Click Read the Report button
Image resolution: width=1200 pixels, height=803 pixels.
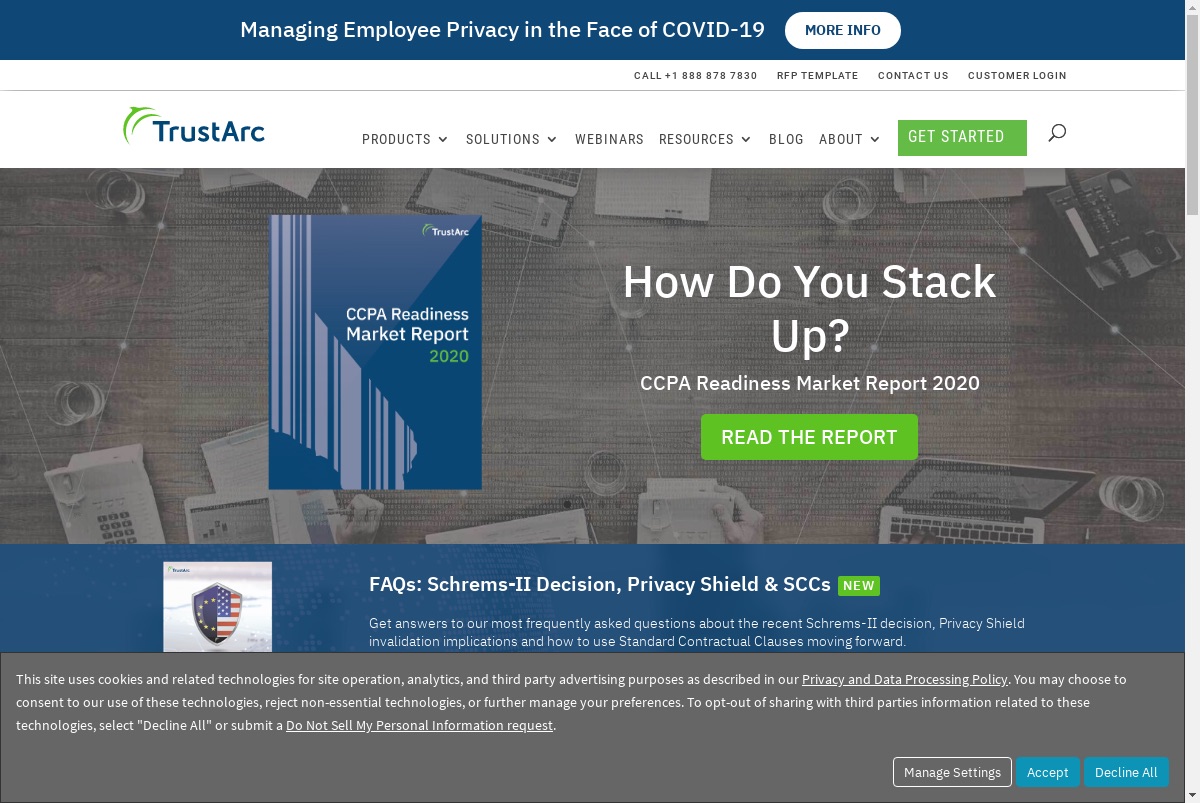tap(809, 437)
